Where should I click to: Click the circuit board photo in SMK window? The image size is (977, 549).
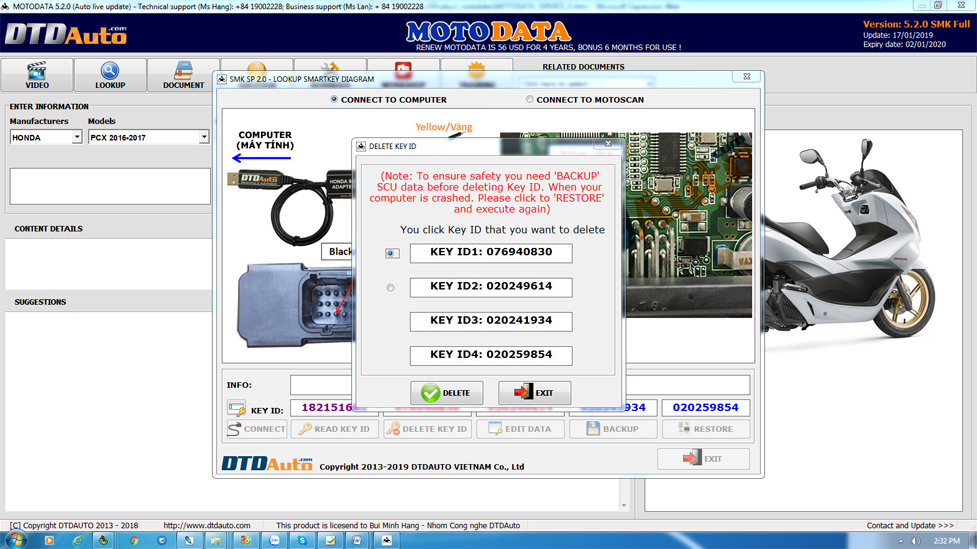click(689, 224)
